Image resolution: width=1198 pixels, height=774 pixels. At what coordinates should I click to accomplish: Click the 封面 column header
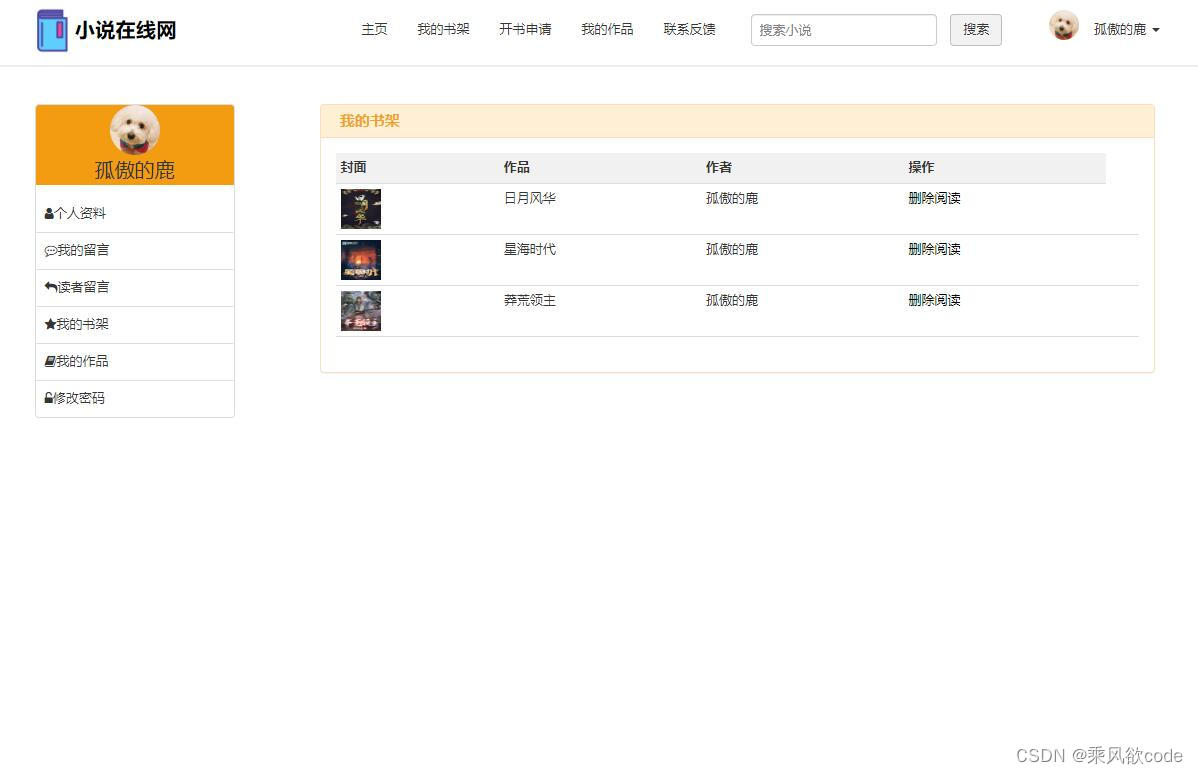pyautogui.click(x=354, y=167)
